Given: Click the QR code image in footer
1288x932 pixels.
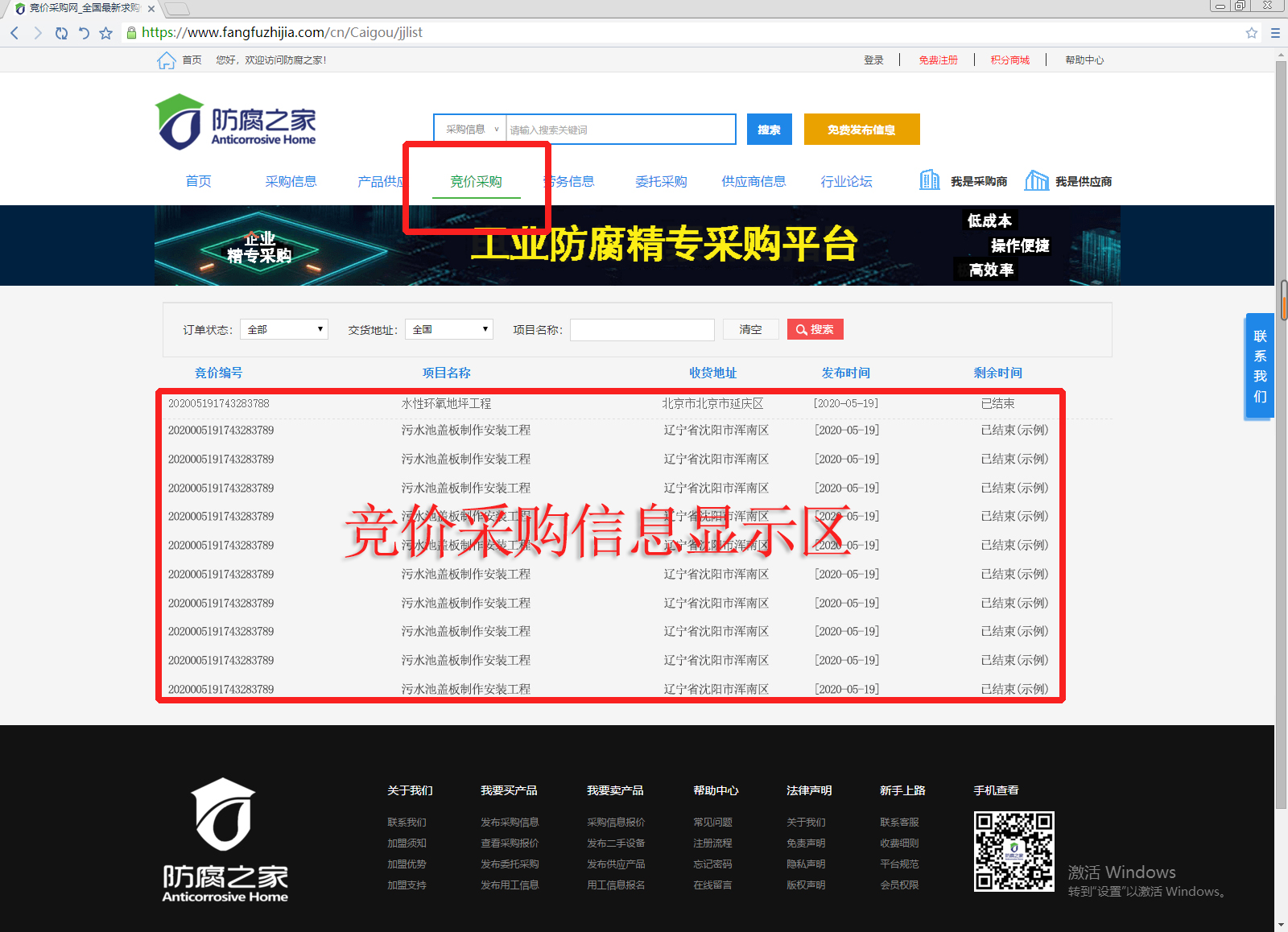Looking at the screenshot, I should tap(1013, 851).
